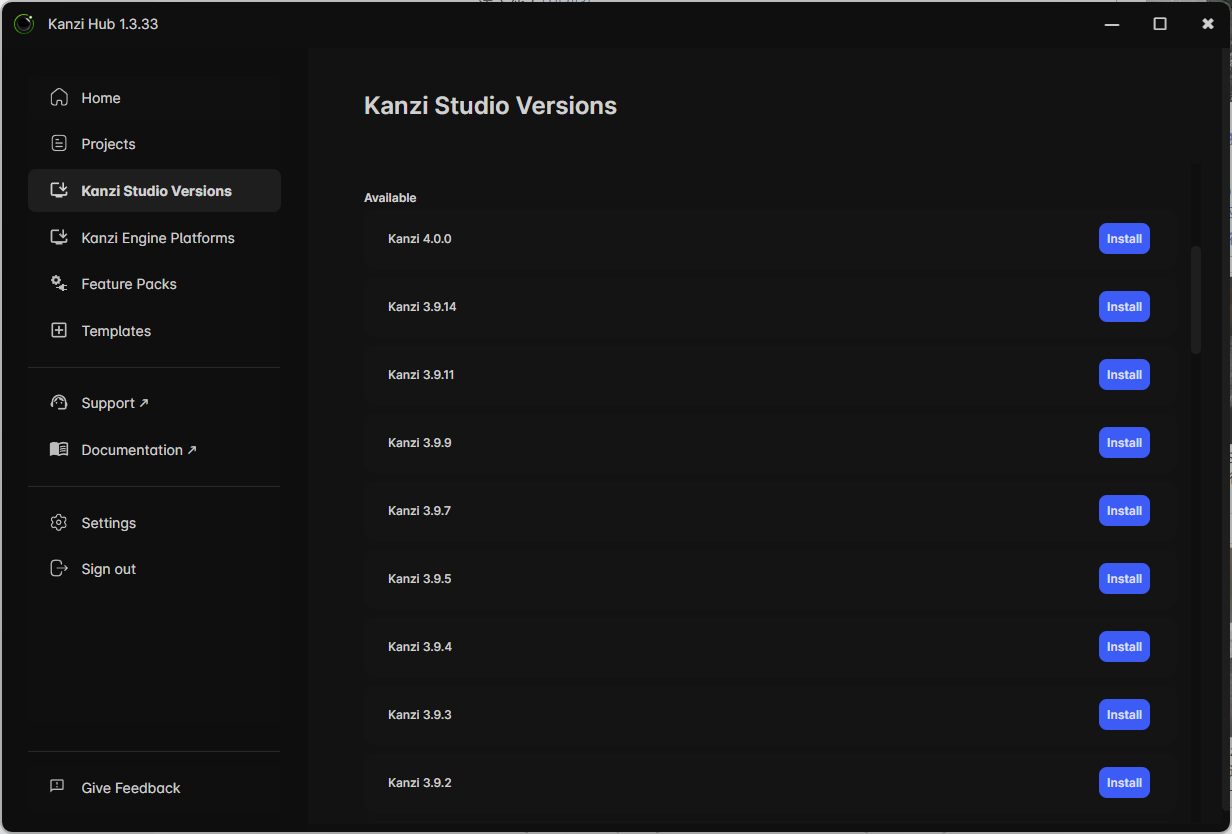Screen dimensions: 1232x834
Task: Click the Projects document icon
Action: tap(59, 144)
